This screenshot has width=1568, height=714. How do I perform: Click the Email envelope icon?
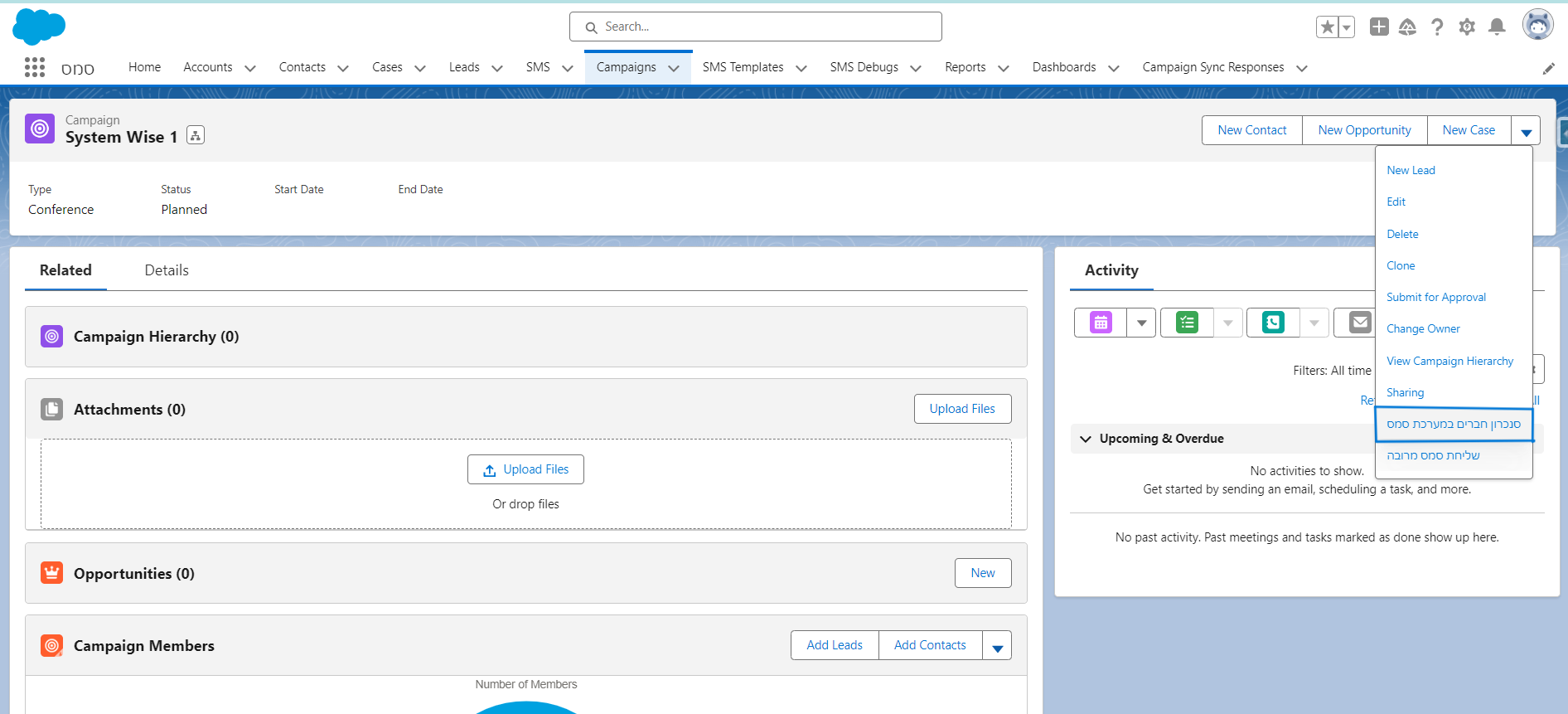pyautogui.click(x=1359, y=322)
